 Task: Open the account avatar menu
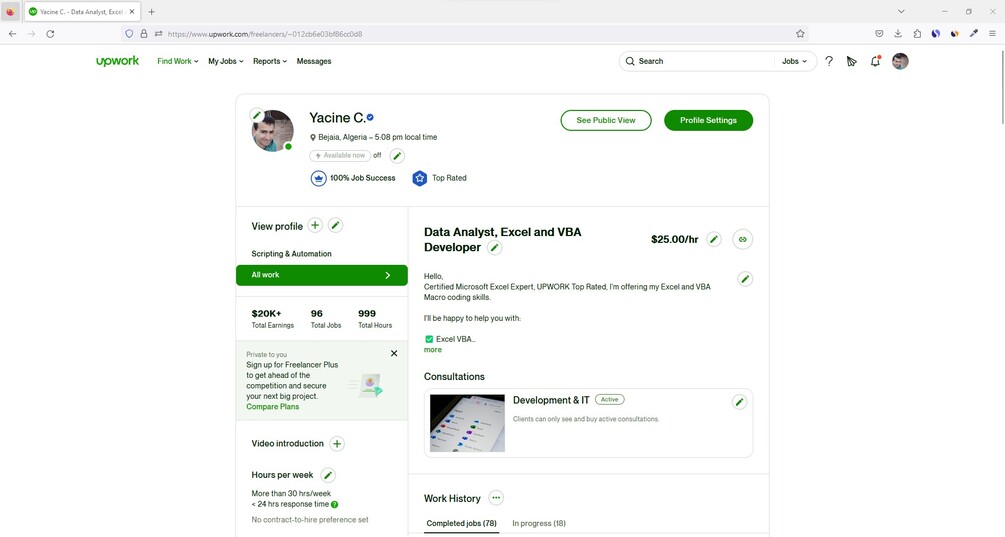[900, 61]
